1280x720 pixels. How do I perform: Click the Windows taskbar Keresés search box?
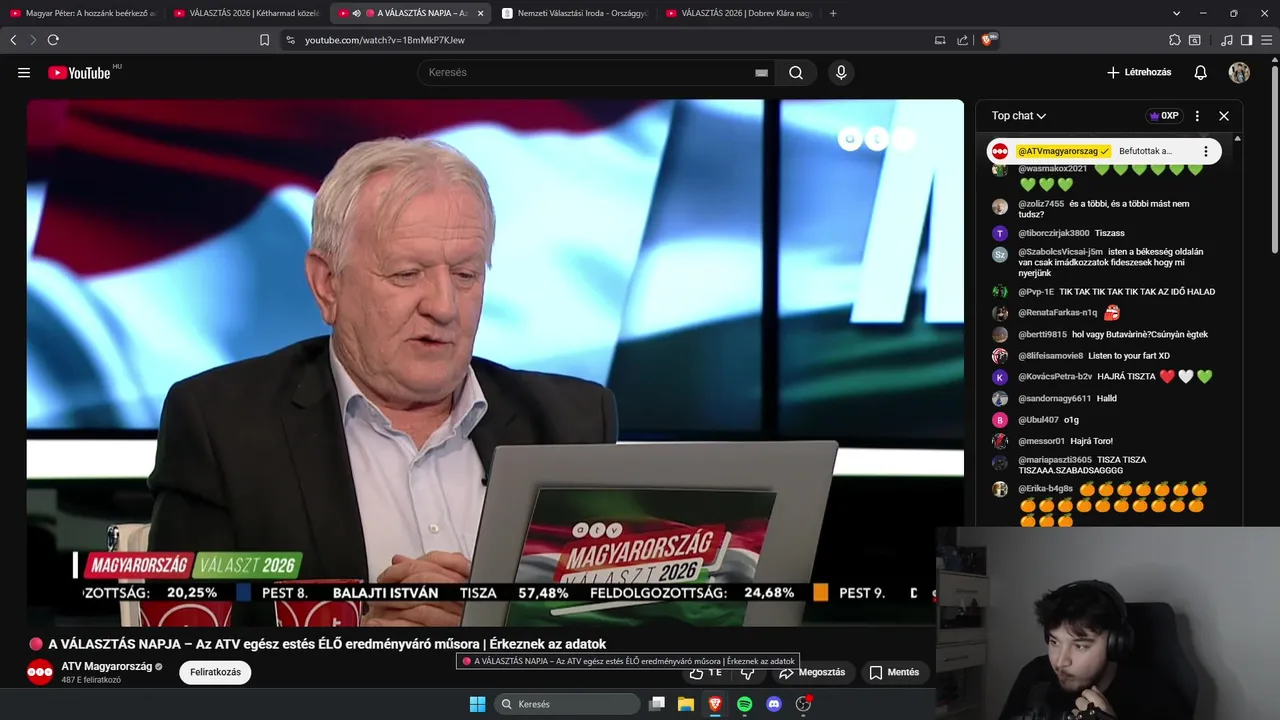(568, 704)
